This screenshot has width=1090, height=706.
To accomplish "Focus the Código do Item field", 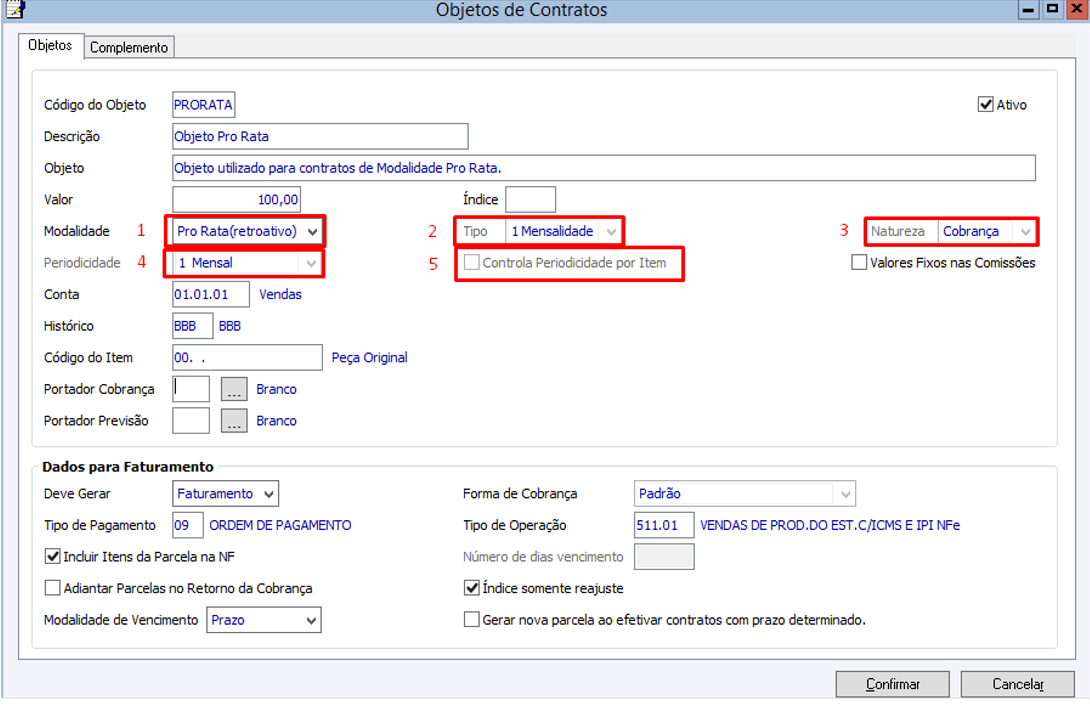I will pyautogui.click(x=247, y=358).
